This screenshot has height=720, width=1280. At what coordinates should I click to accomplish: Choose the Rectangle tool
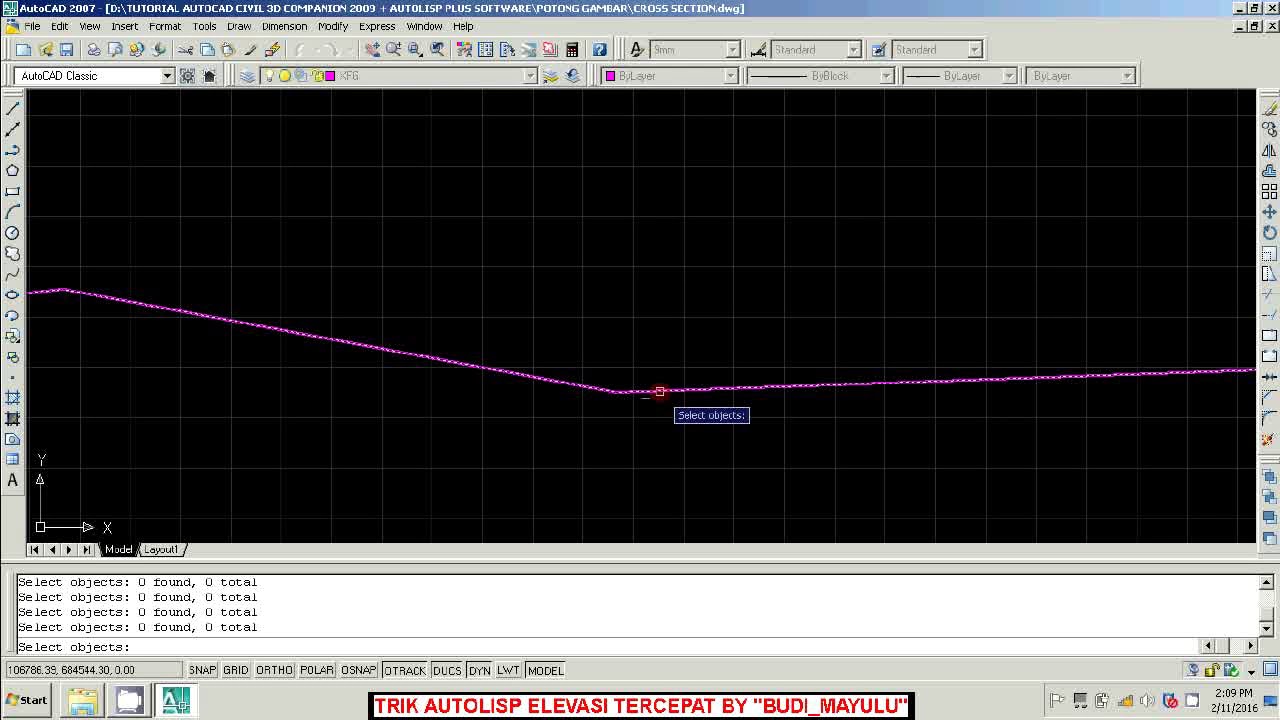click(12, 191)
